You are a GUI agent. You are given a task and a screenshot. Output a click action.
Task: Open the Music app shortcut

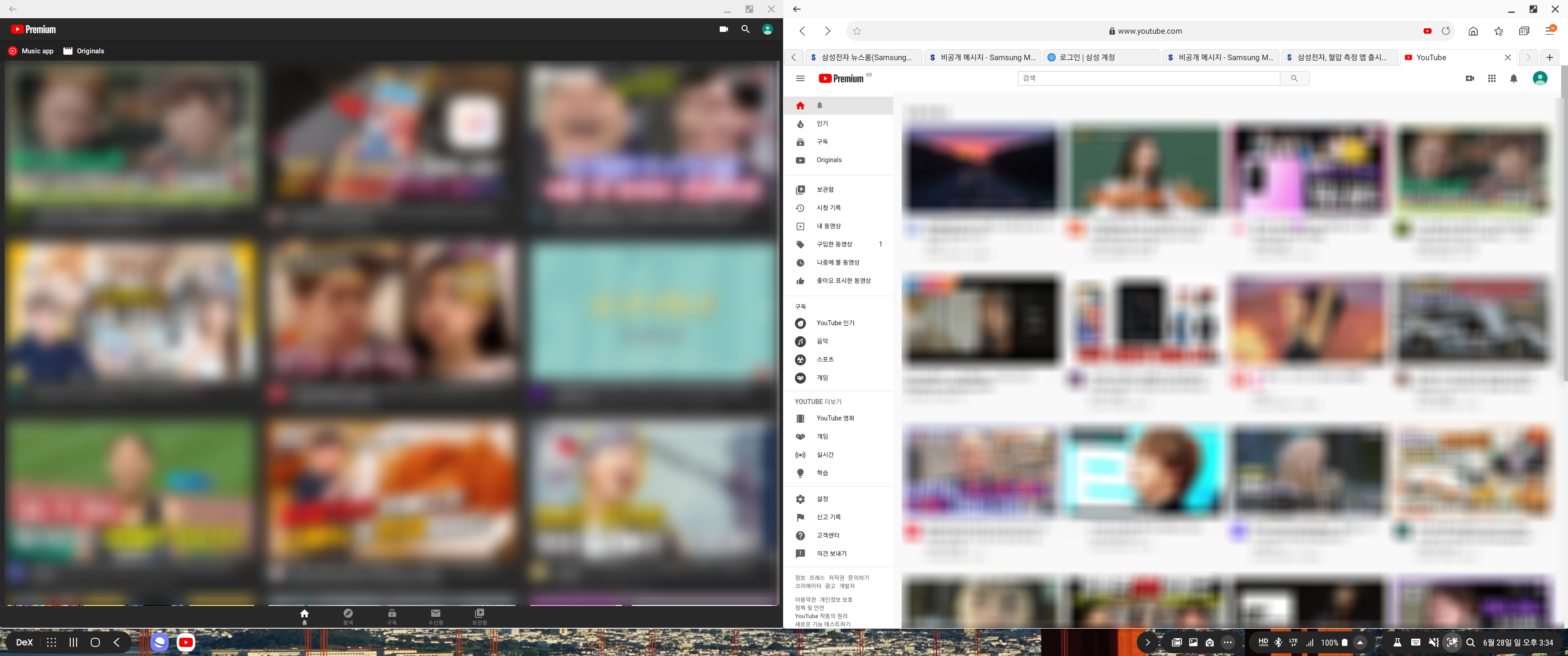click(31, 51)
